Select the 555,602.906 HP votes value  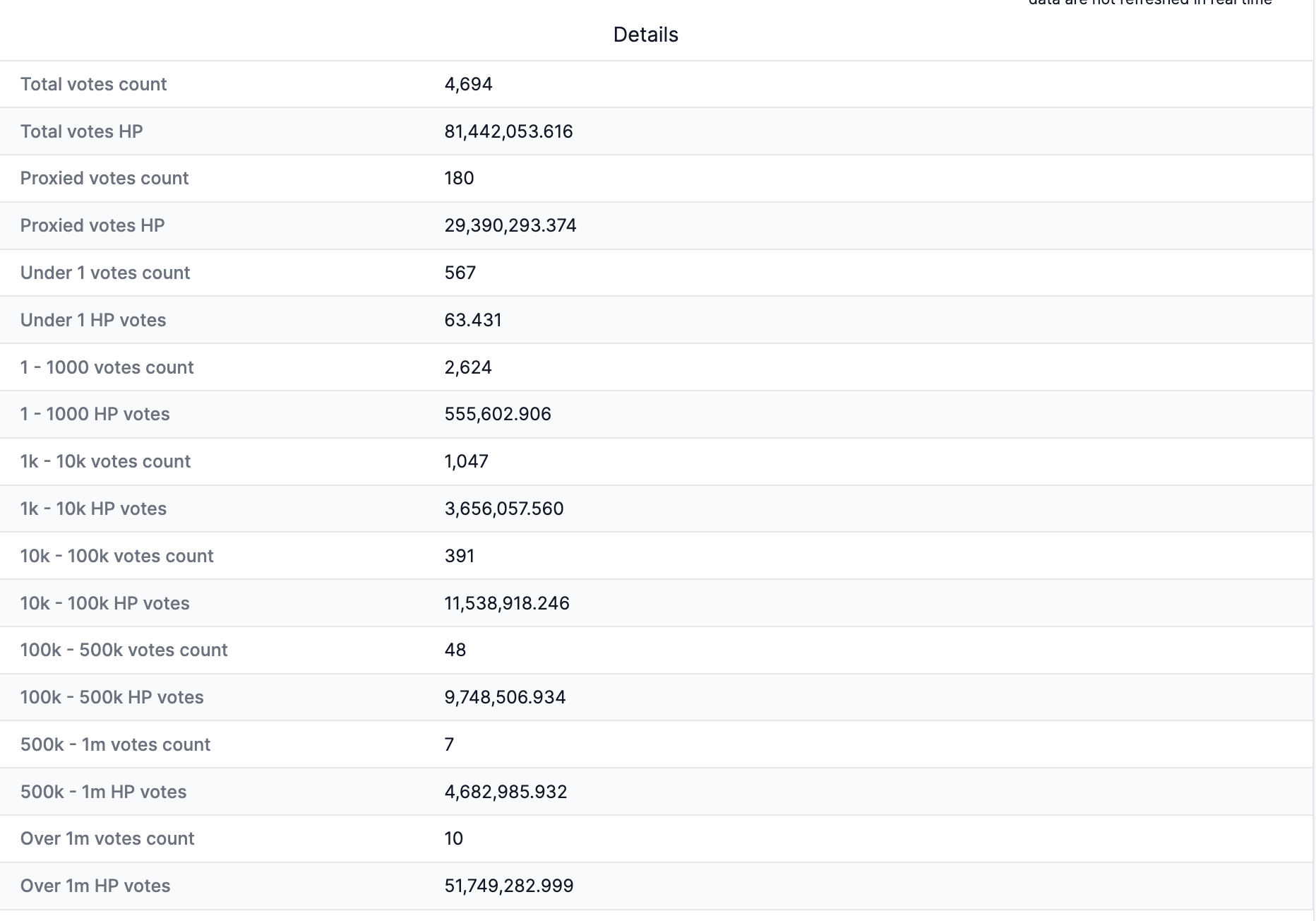498,414
